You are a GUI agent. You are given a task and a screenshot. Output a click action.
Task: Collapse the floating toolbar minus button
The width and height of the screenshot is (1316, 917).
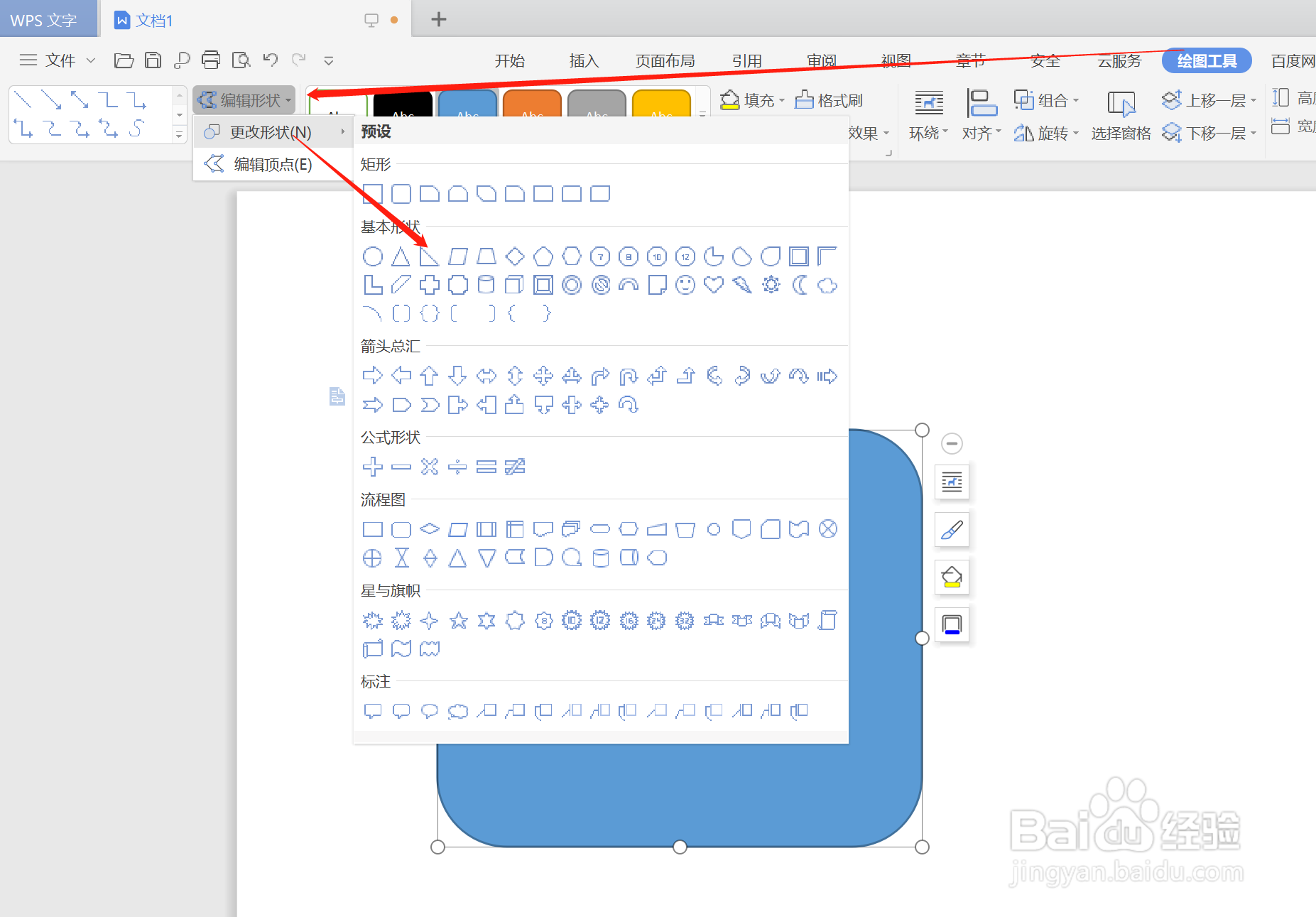tap(952, 444)
